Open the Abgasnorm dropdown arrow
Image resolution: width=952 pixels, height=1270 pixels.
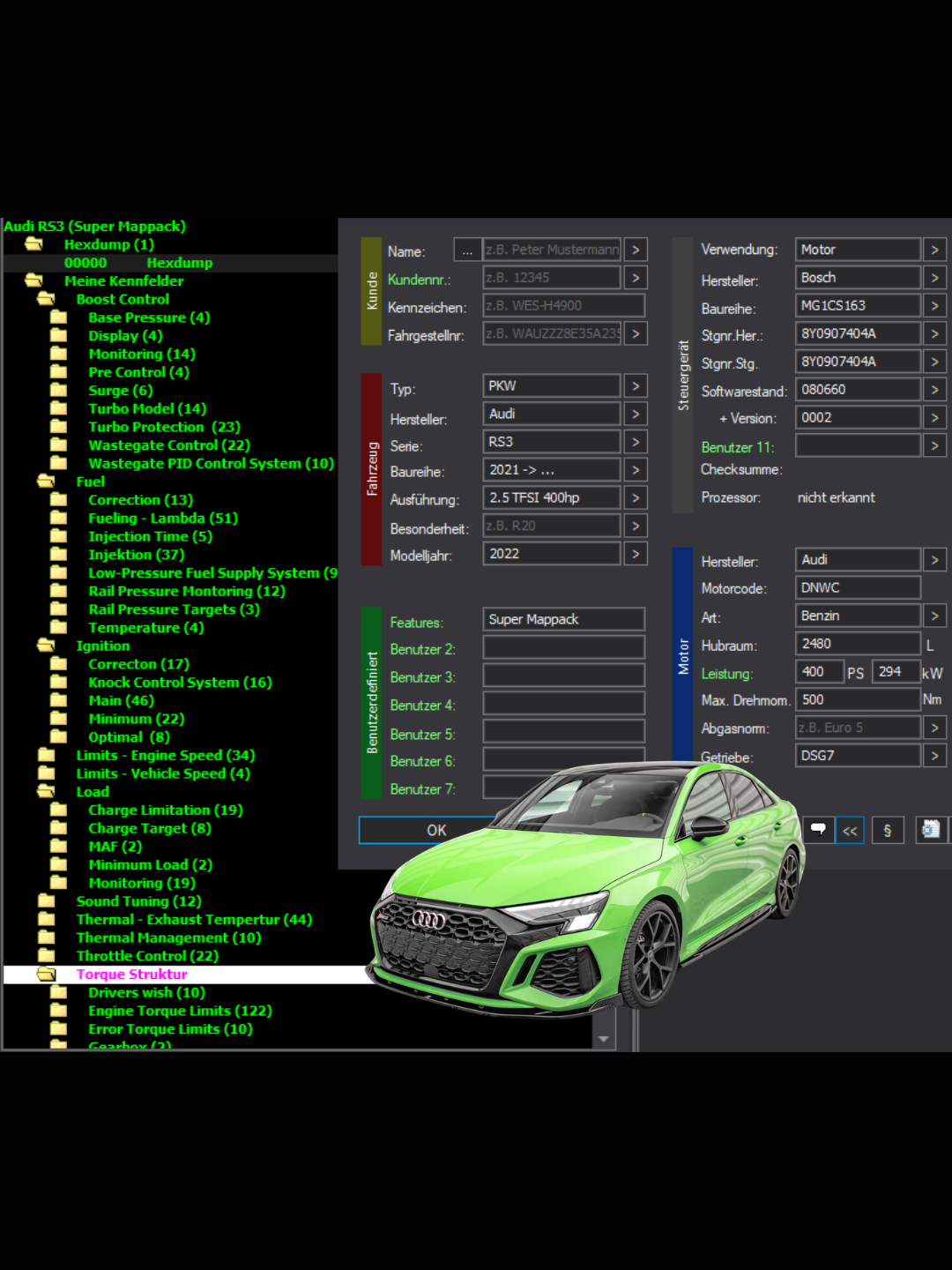point(934,728)
